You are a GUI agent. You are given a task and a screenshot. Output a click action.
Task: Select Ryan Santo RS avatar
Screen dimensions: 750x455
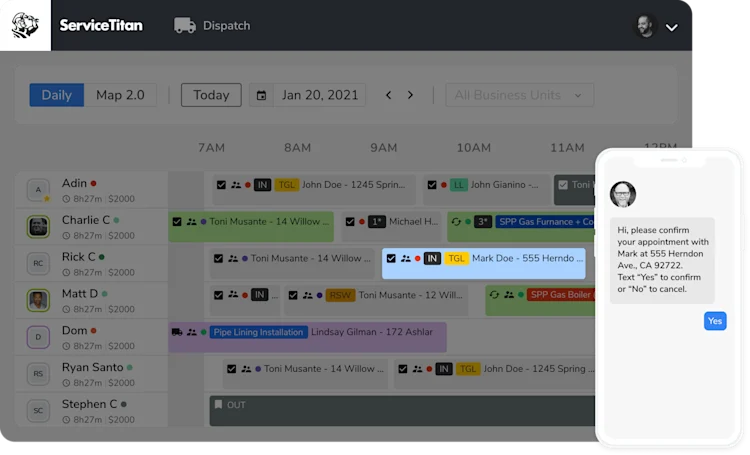(38, 374)
